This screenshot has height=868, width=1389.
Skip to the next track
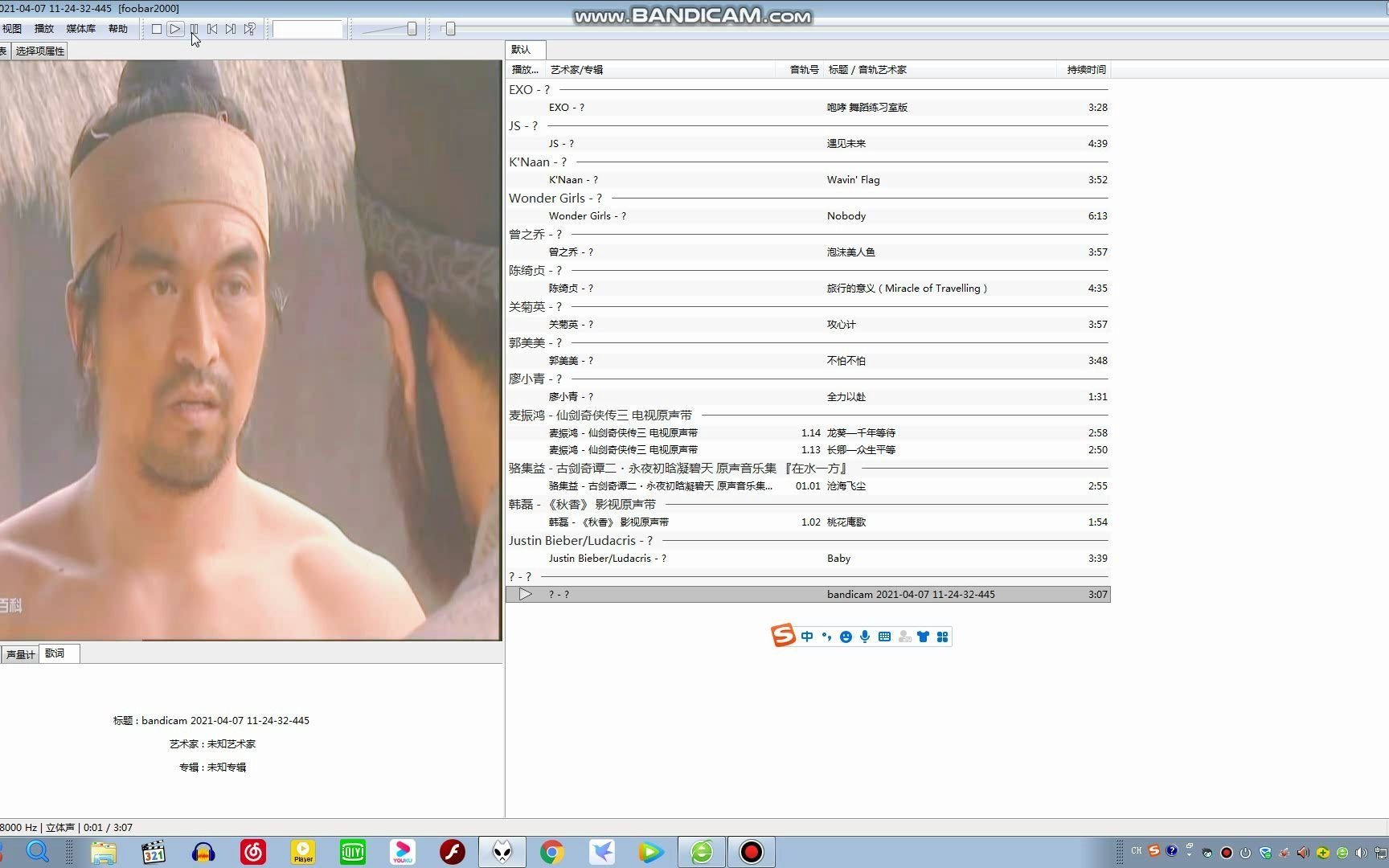[x=231, y=29]
